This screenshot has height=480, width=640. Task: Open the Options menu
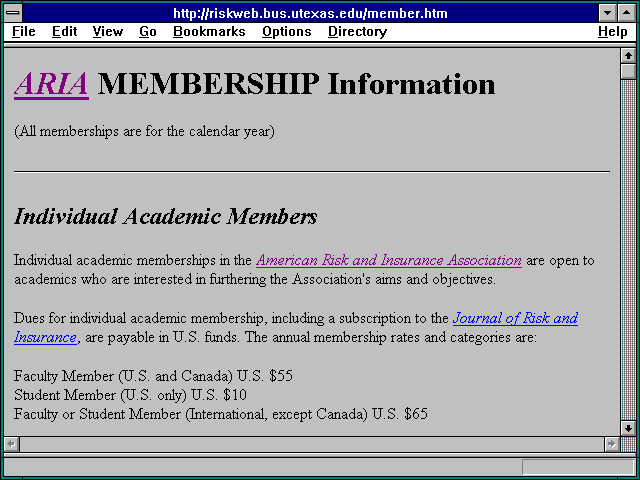[x=287, y=31]
